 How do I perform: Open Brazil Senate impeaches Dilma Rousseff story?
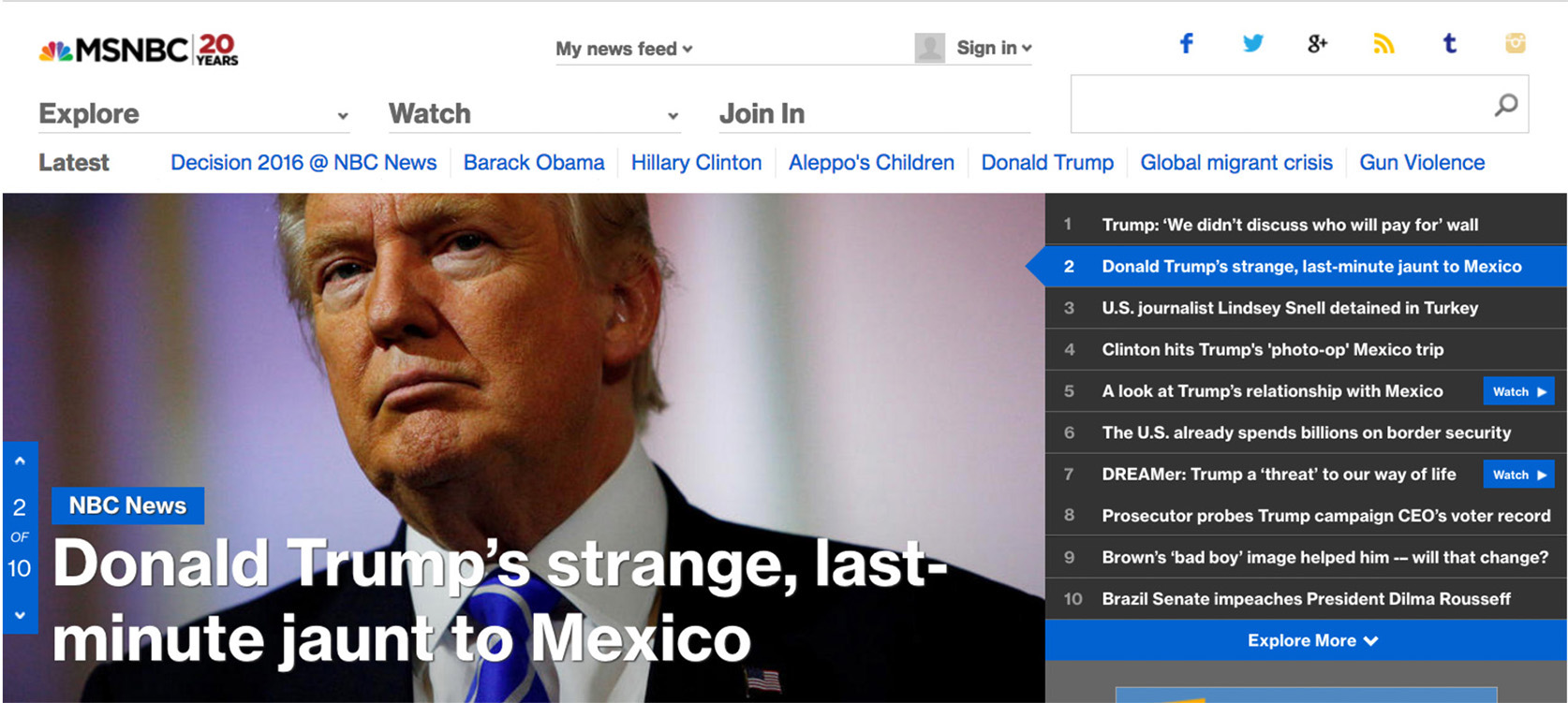1306,599
